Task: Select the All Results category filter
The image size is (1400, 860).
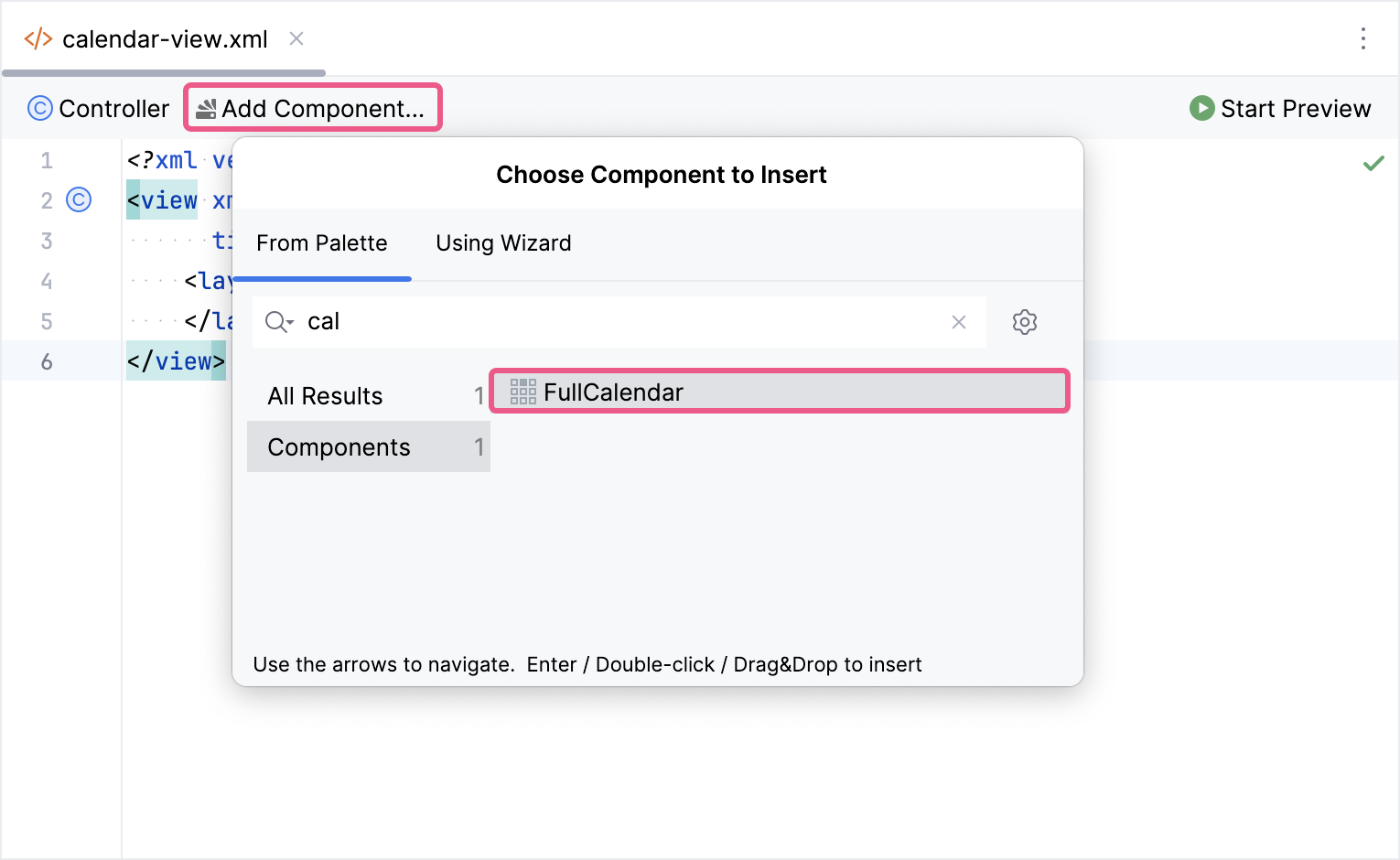Action: point(325,395)
